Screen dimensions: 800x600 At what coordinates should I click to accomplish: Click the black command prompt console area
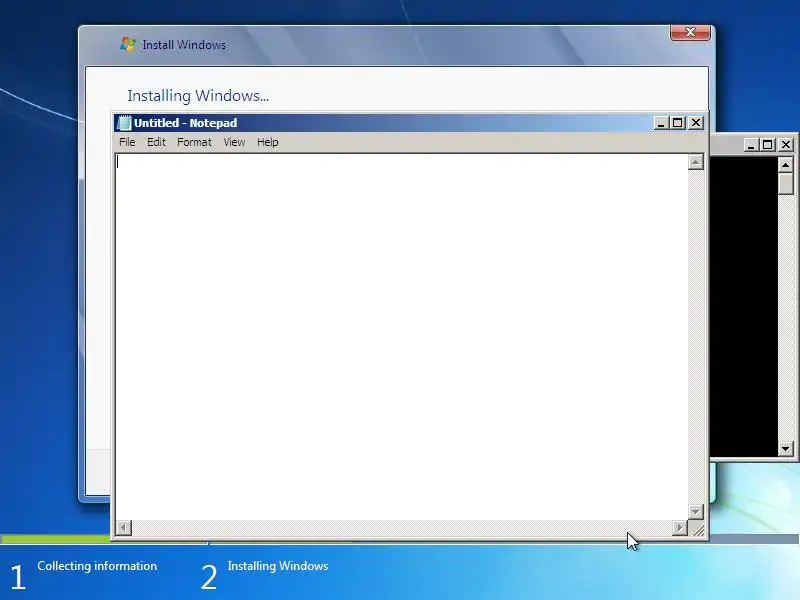click(743, 306)
